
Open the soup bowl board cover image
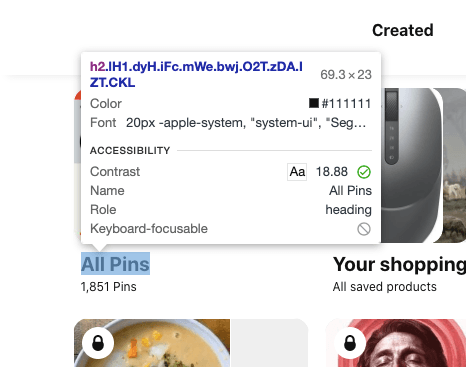pos(152,343)
